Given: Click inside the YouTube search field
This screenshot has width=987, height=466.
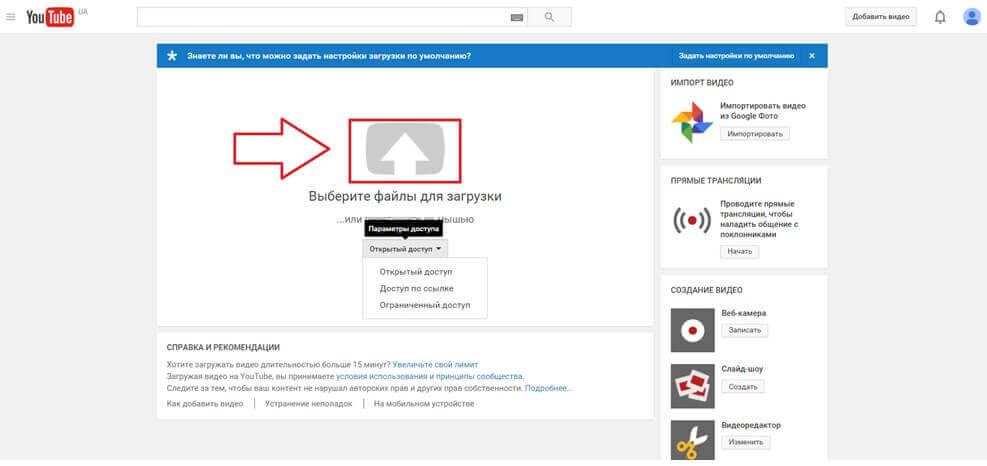Looking at the screenshot, I should (x=322, y=17).
